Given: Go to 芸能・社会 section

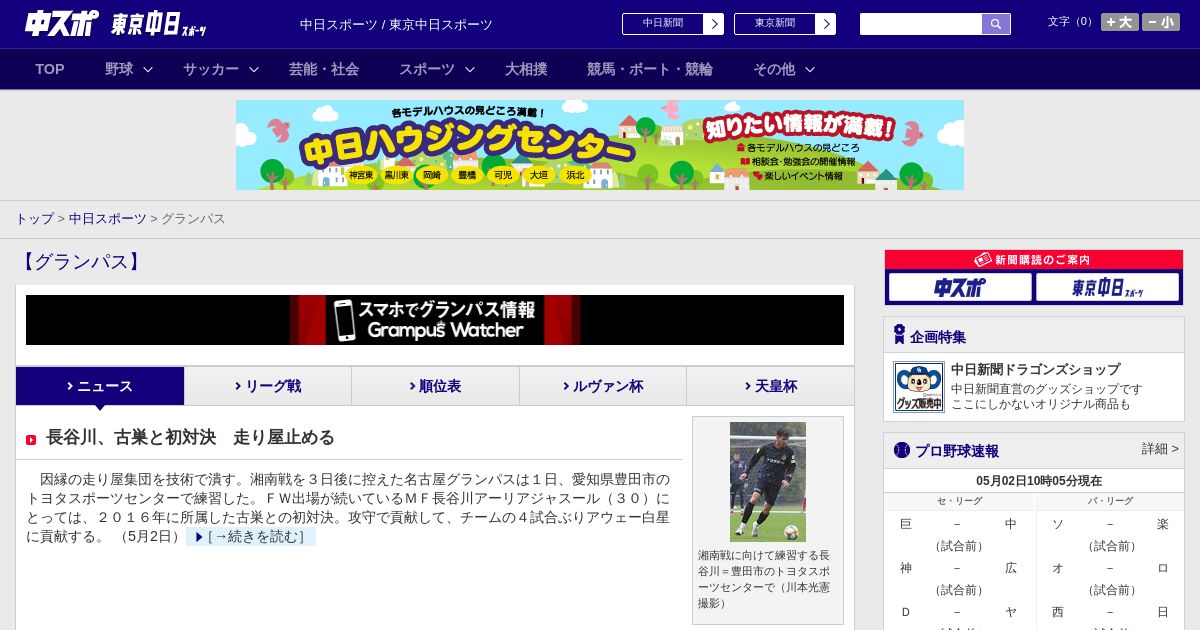Looking at the screenshot, I should (x=324, y=69).
